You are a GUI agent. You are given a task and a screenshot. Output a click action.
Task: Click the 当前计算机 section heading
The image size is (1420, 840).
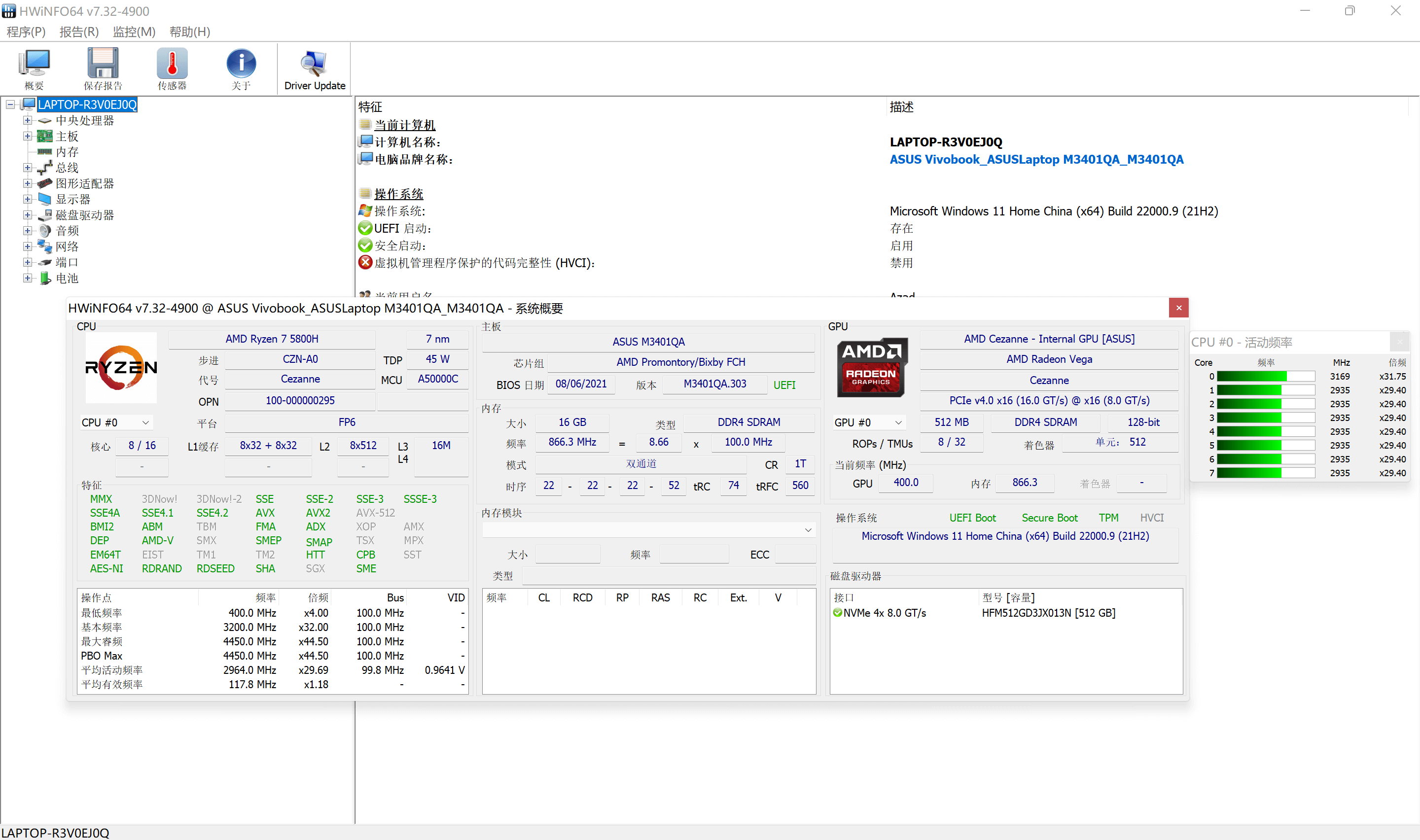405,125
